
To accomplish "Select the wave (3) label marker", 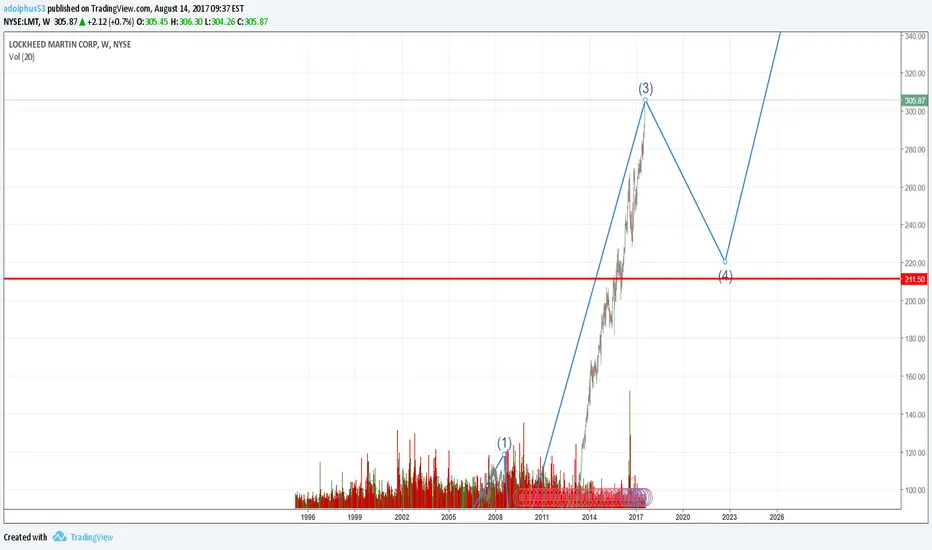I will pos(646,89).
